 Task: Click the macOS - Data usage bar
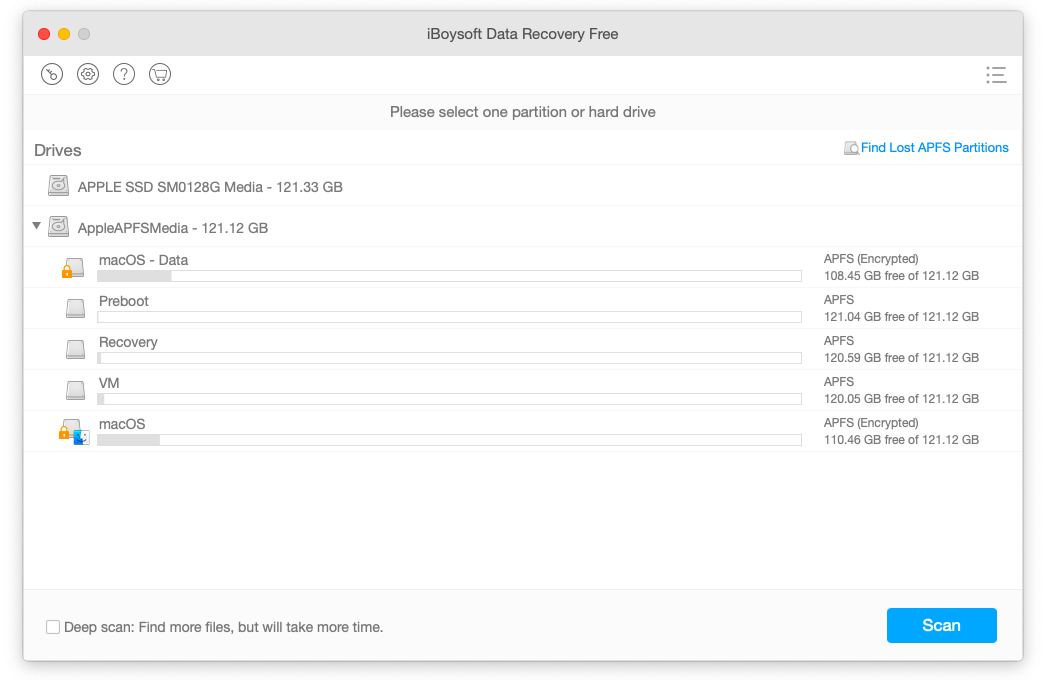(449, 276)
